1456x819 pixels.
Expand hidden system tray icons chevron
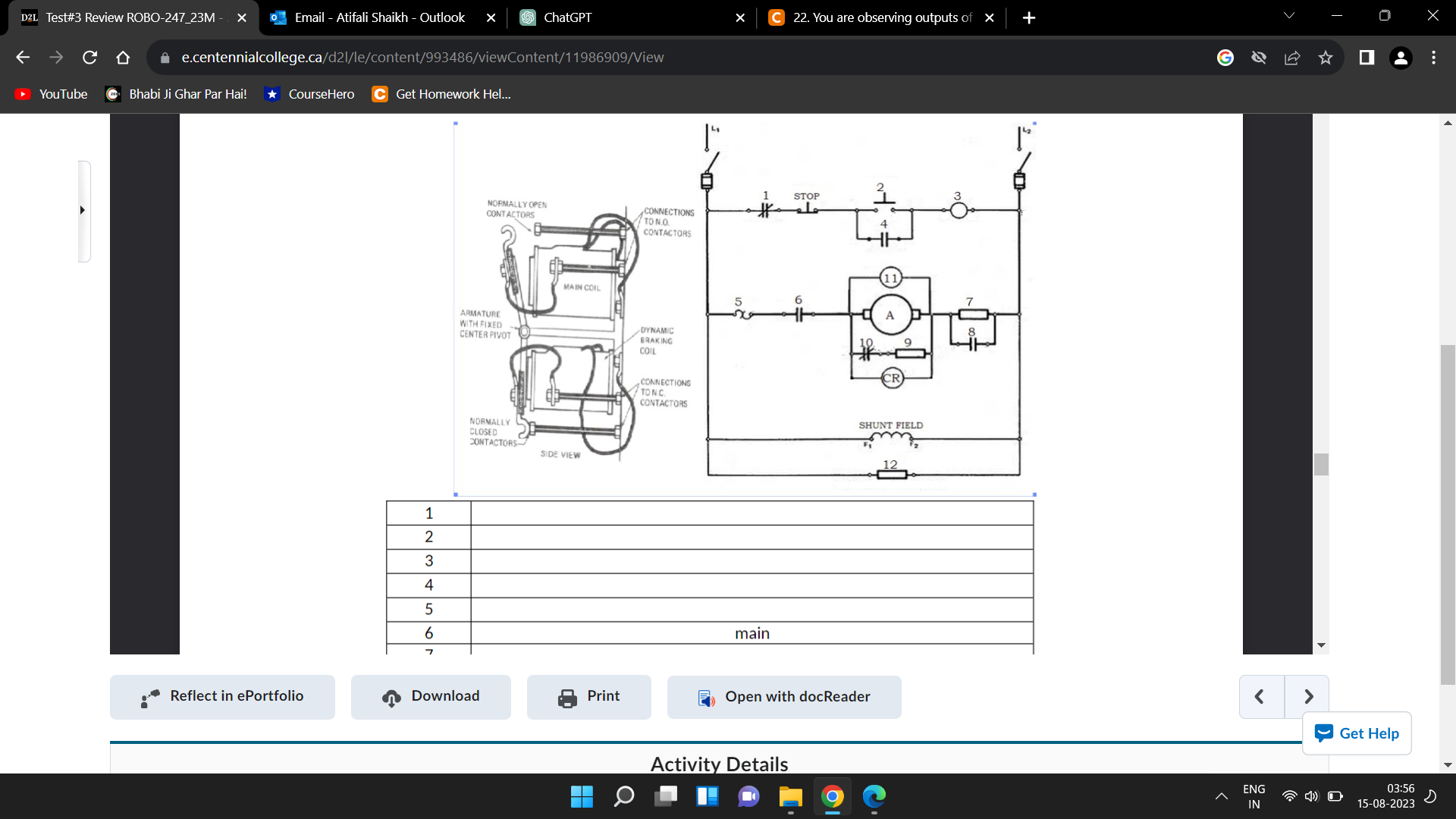[x=1222, y=796]
